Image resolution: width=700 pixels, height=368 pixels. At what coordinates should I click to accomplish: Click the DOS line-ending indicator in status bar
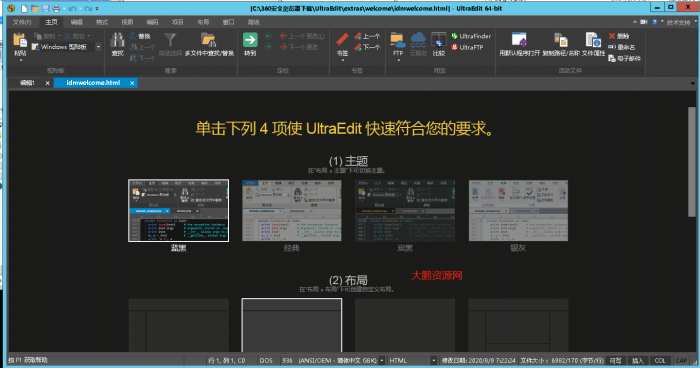click(266, 360)
